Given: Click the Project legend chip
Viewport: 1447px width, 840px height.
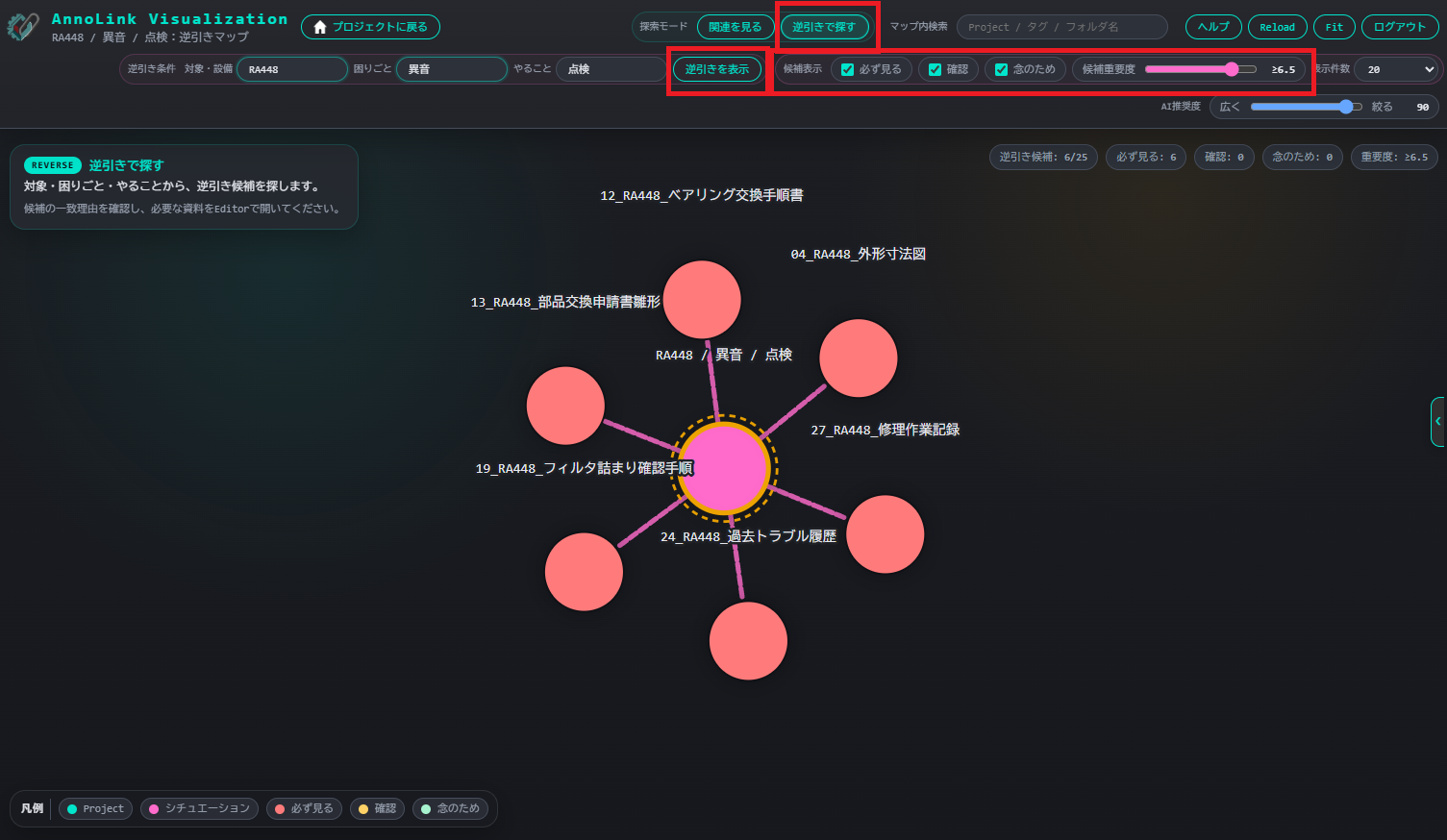Looking at the screenshot, I should [95, 808].
